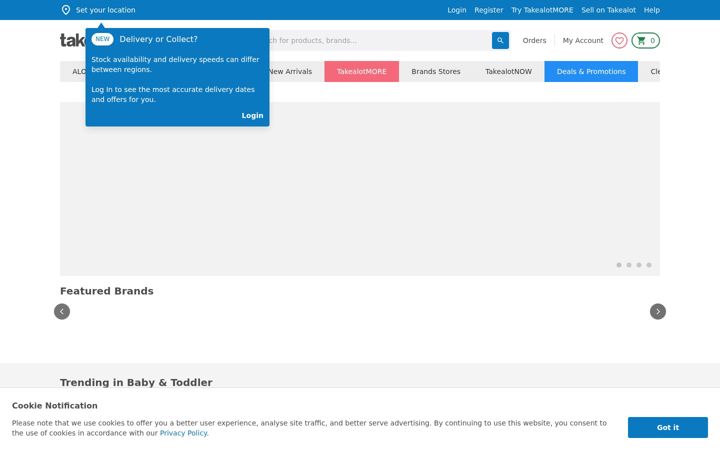Viewport: 720px width, 450px height.
Task: Go to previous Featured Brands slide
Action: point(62,311)
